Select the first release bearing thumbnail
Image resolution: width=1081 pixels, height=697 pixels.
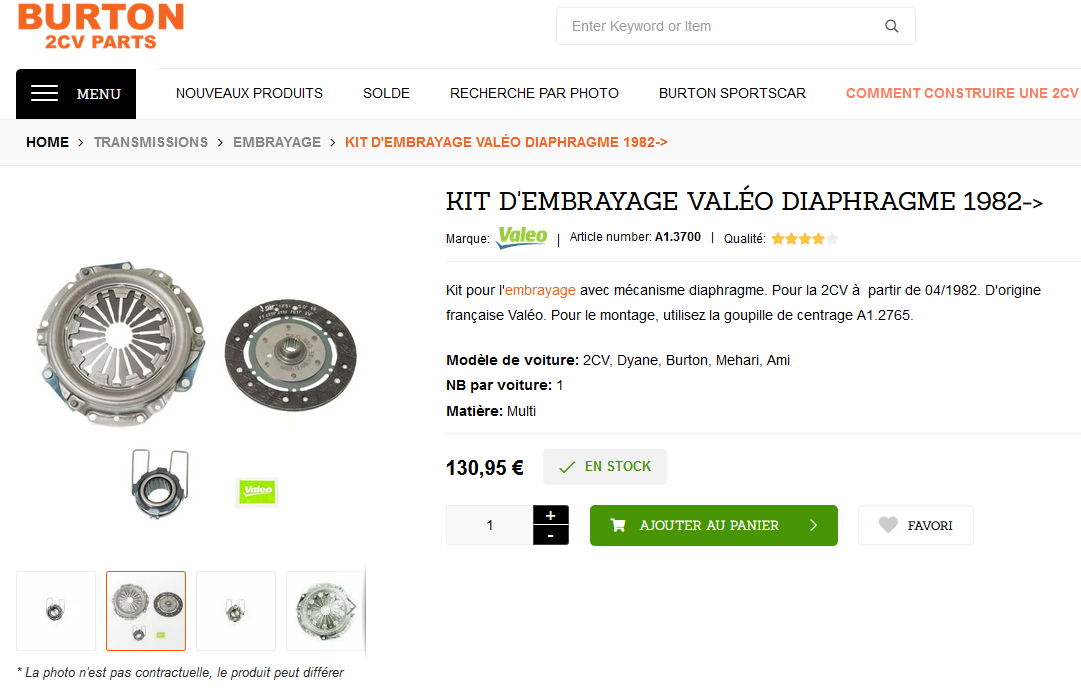click(56, 611)
